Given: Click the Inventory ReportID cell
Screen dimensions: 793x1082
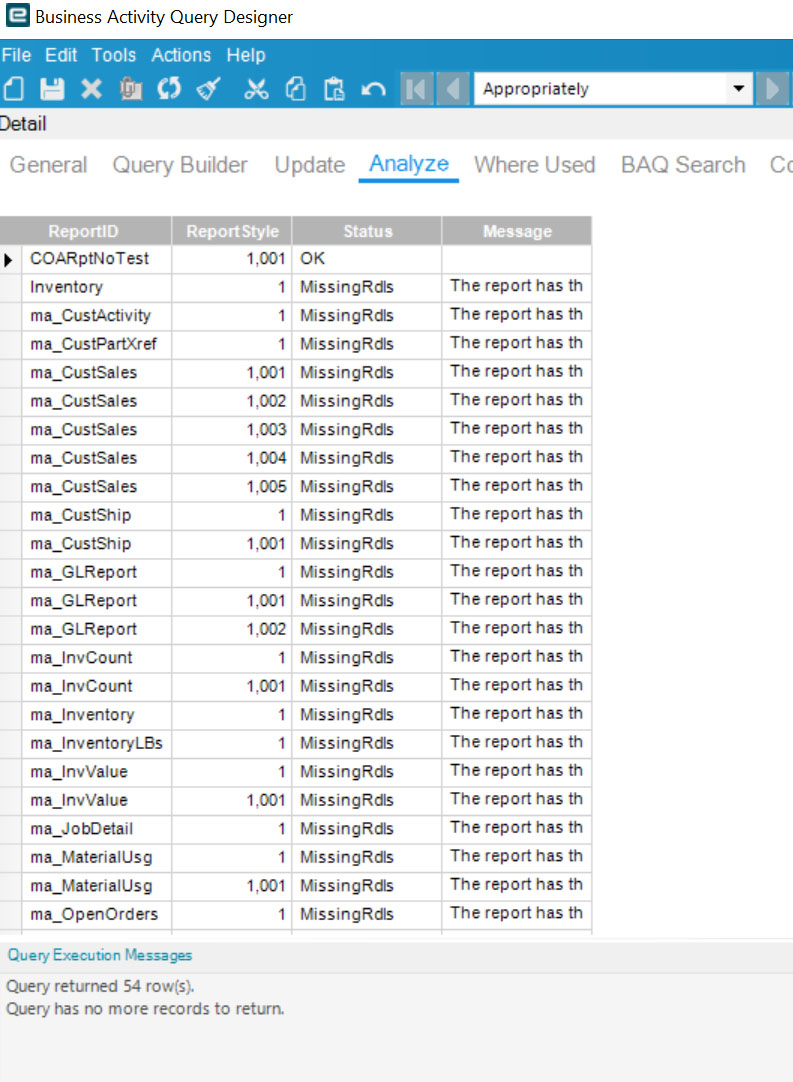Looking at the screenshot, I should 97,288.
